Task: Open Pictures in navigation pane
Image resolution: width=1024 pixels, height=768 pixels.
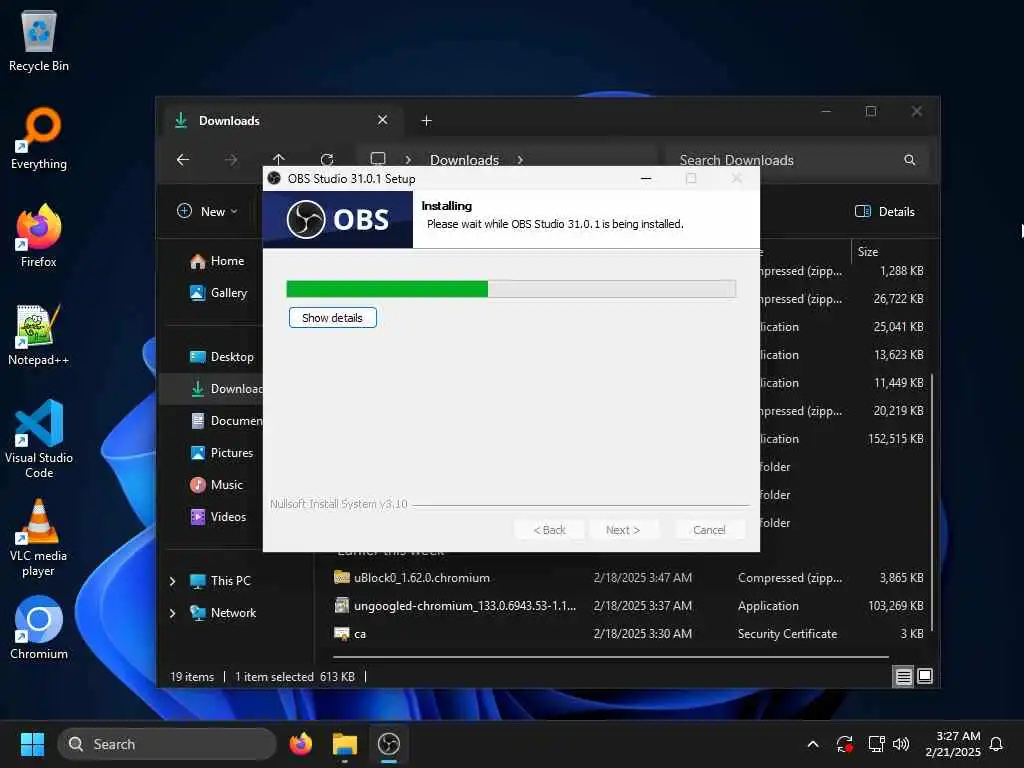Action: pos(222,453)
